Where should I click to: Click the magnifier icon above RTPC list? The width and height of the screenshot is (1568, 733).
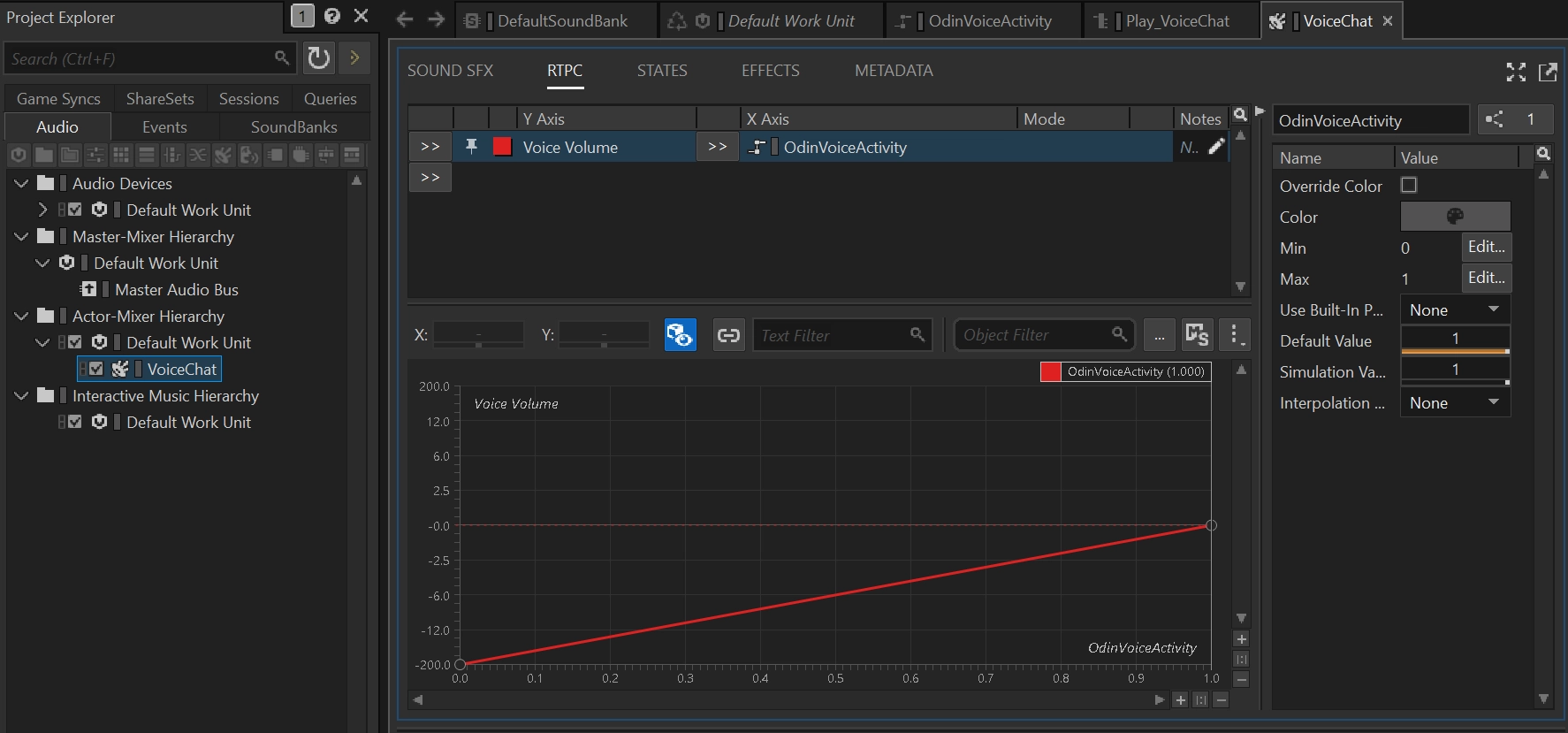1240,115
